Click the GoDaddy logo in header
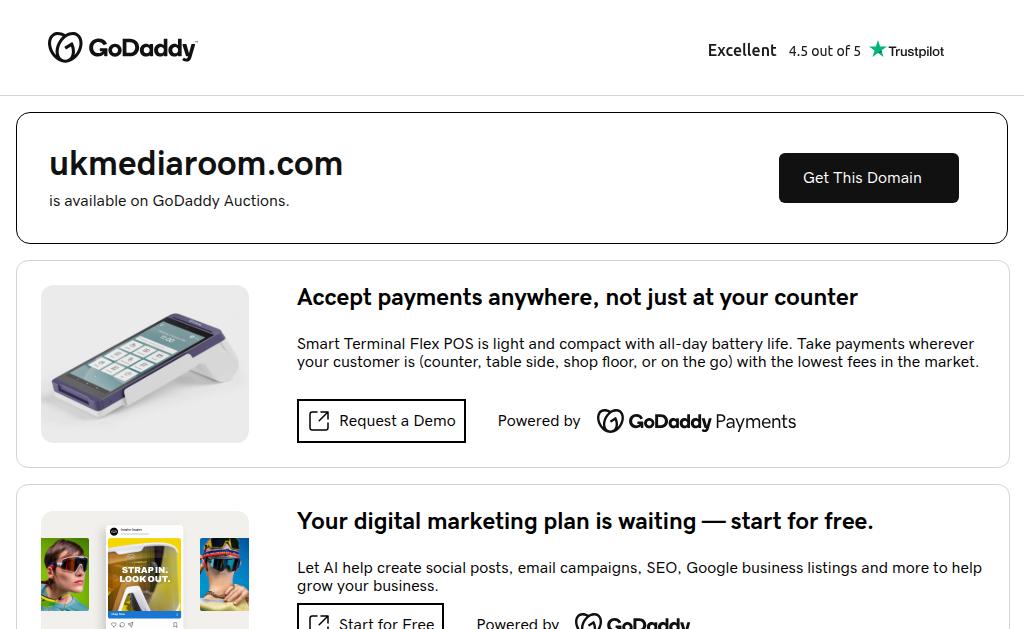The image size is (1024, 629). click(122, 48)
